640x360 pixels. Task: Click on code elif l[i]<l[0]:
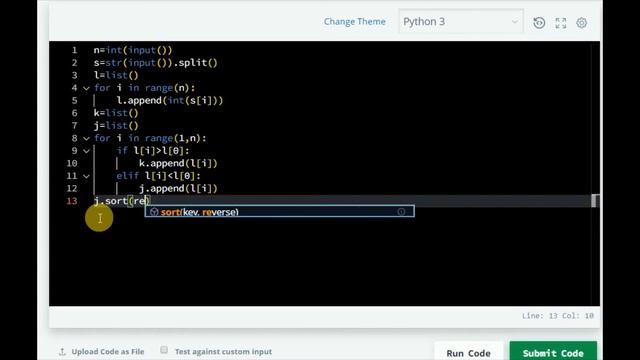click(x=158, y=176)
